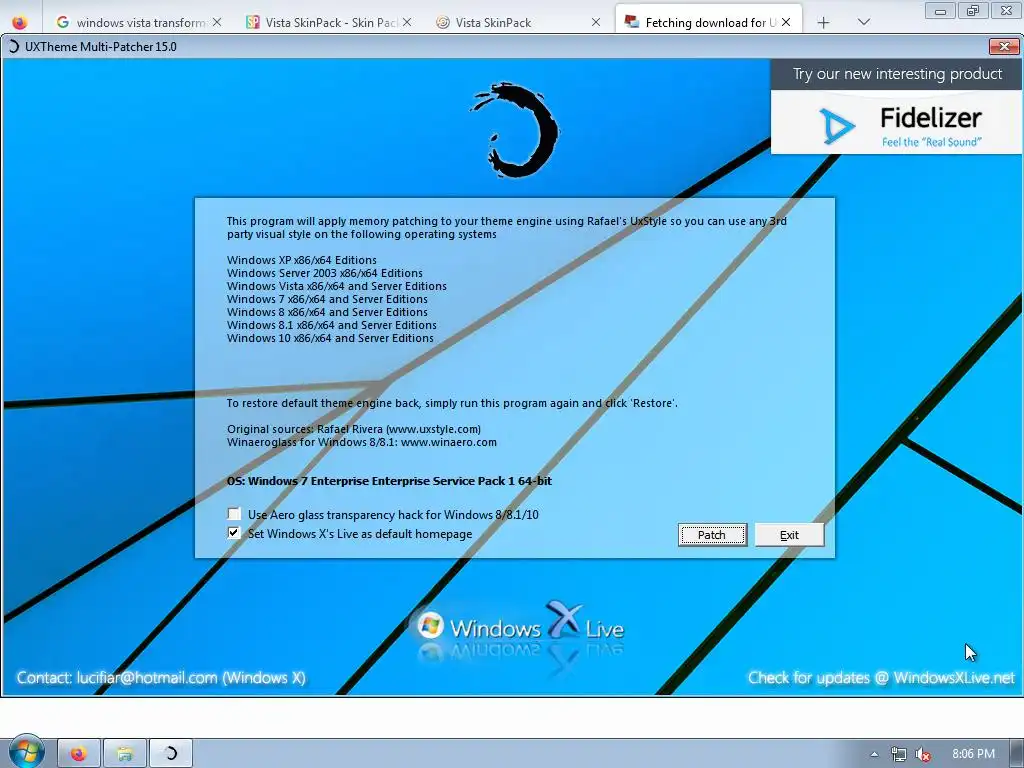1024x768 pixels.
Task: Minimize the Firefox browser window
Action: [x=941, y=10]
